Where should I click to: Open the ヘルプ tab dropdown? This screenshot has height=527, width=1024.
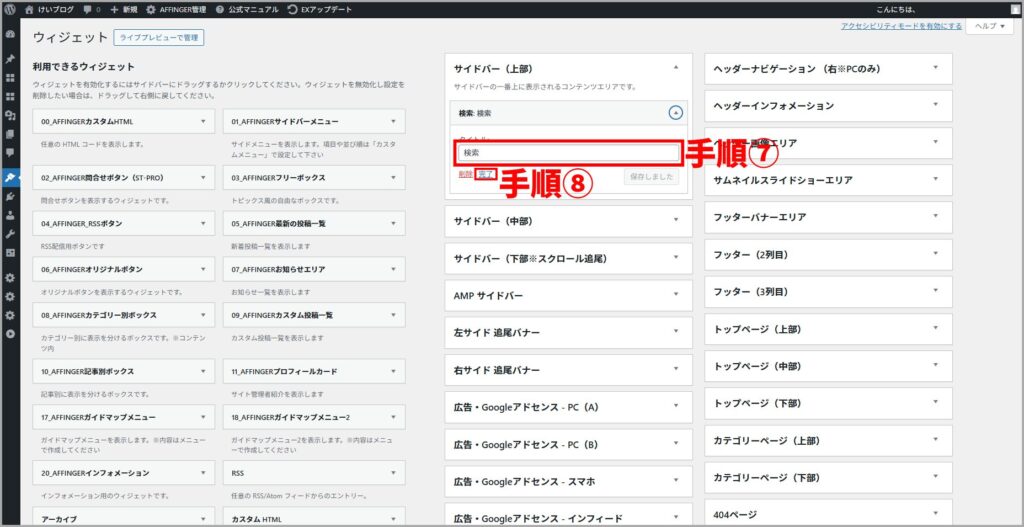click(989, 27)
